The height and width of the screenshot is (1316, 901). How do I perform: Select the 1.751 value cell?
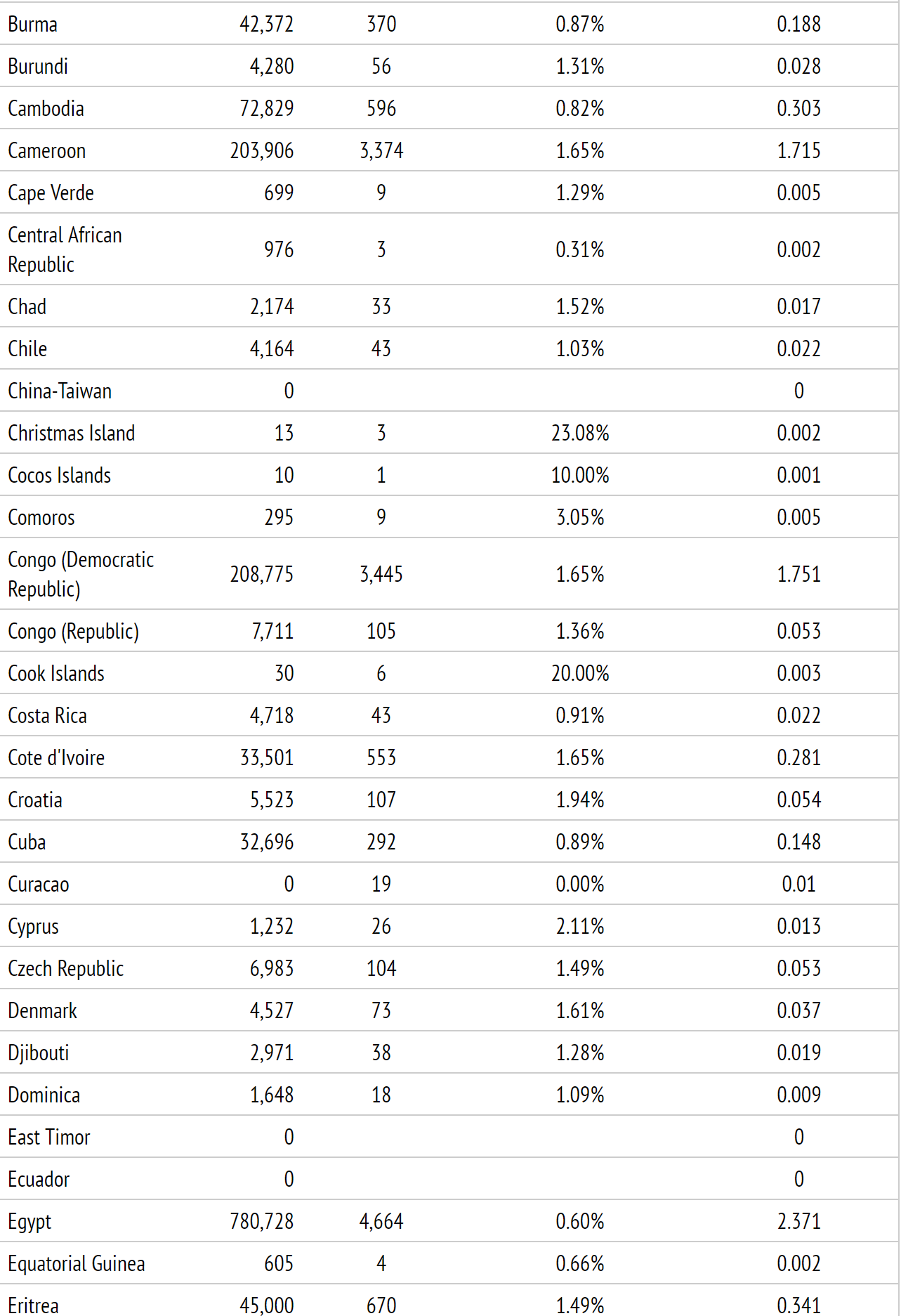(798, 574)
